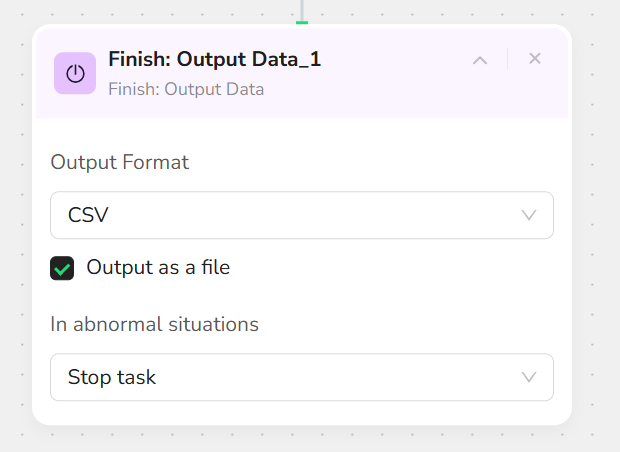Screen dimensions: 620x452
Task: Click the CSV value text
Action: (x=88, y=215)
